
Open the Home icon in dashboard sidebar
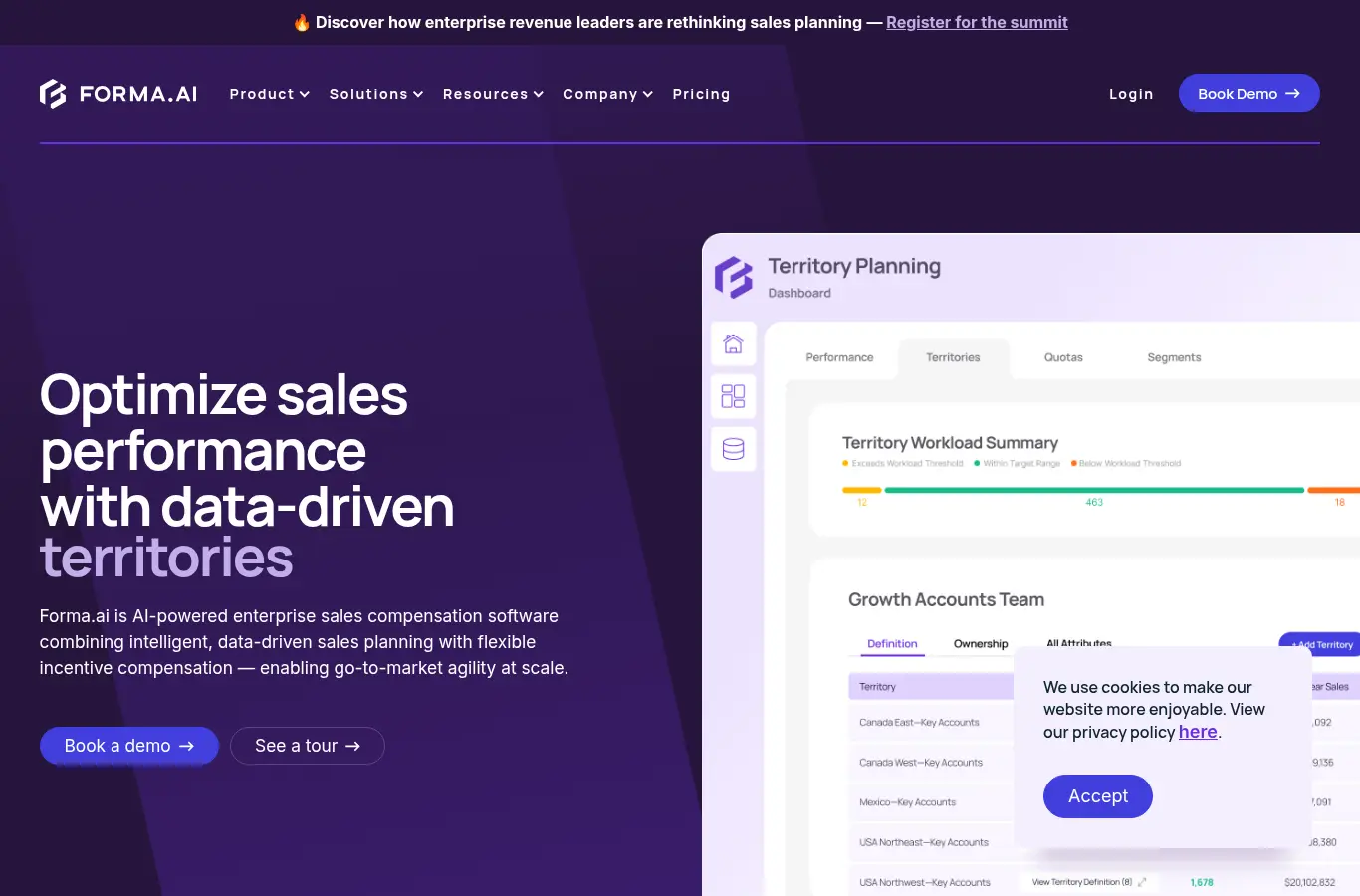tap(734, 343)
